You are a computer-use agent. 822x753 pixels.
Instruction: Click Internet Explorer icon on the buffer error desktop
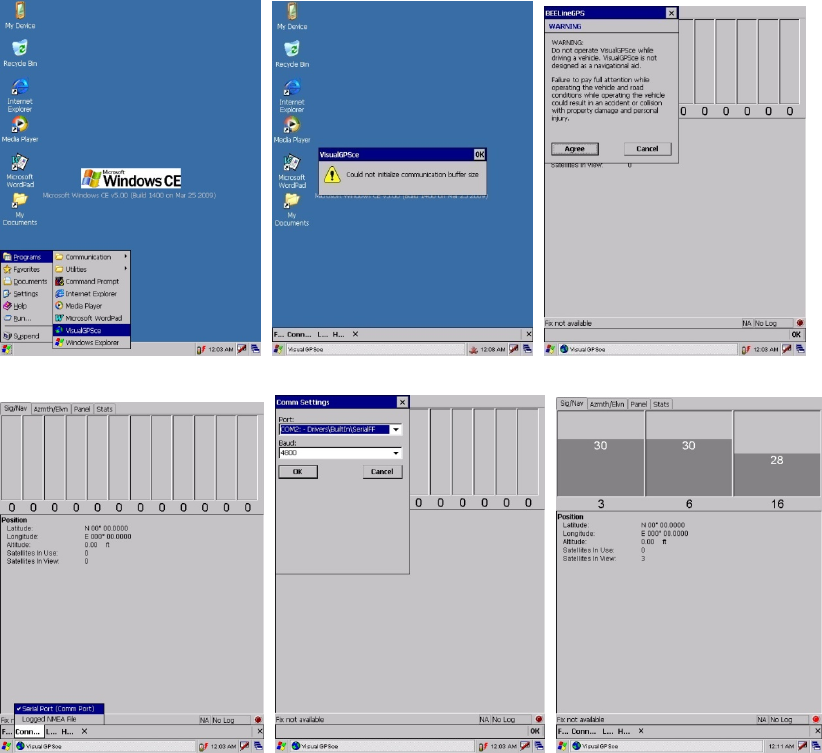point(292,95)
